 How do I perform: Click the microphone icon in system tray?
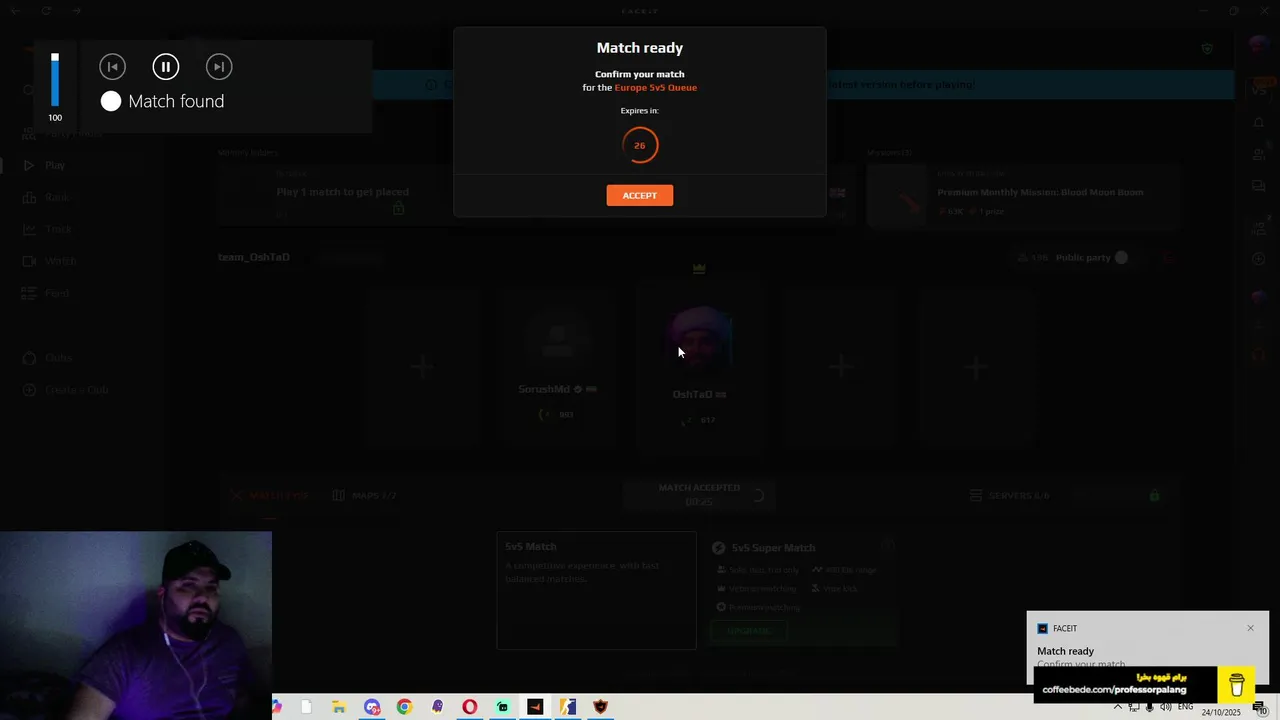point(1149,707)
